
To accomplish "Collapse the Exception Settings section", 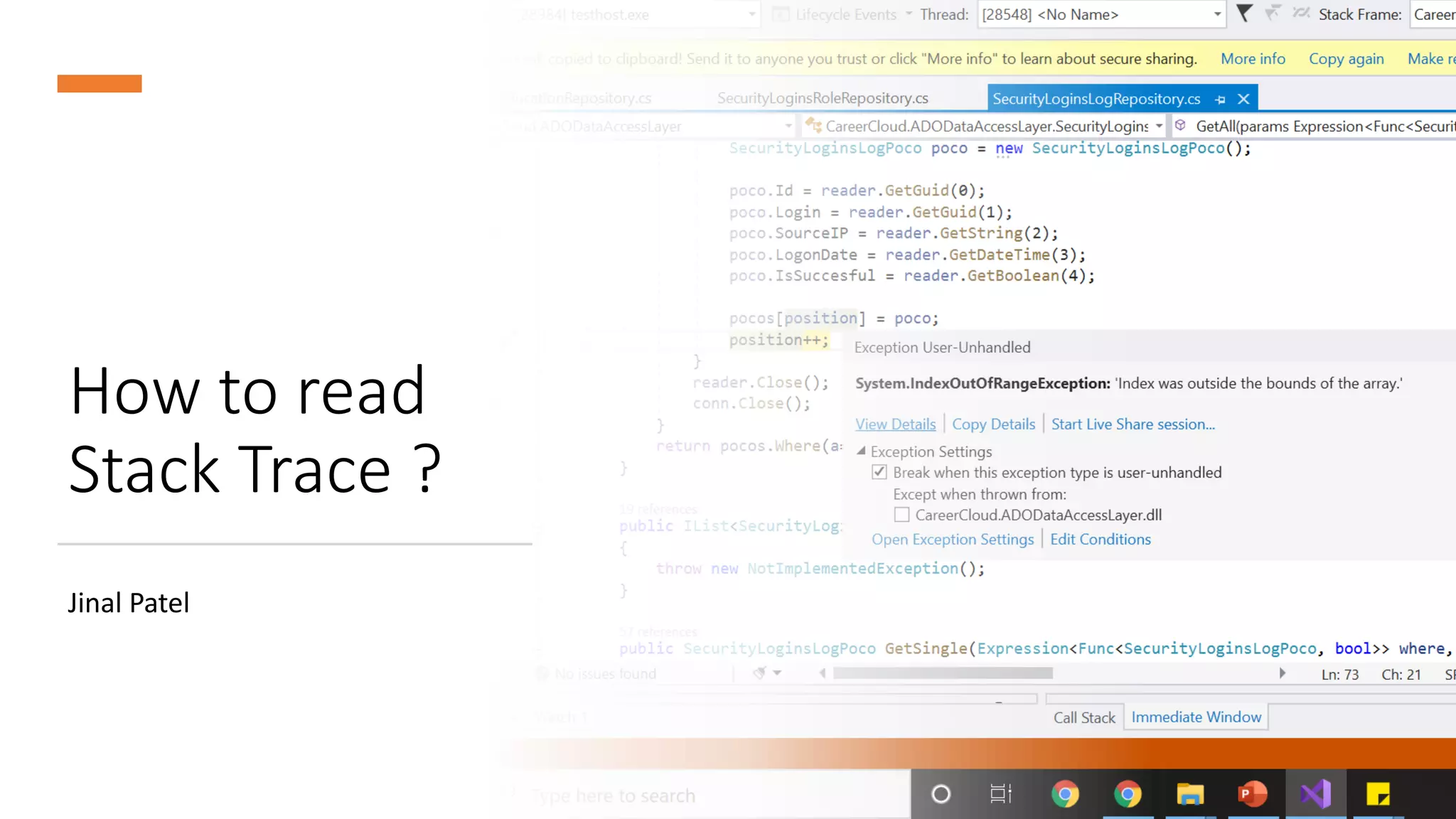I will point(861,451).
